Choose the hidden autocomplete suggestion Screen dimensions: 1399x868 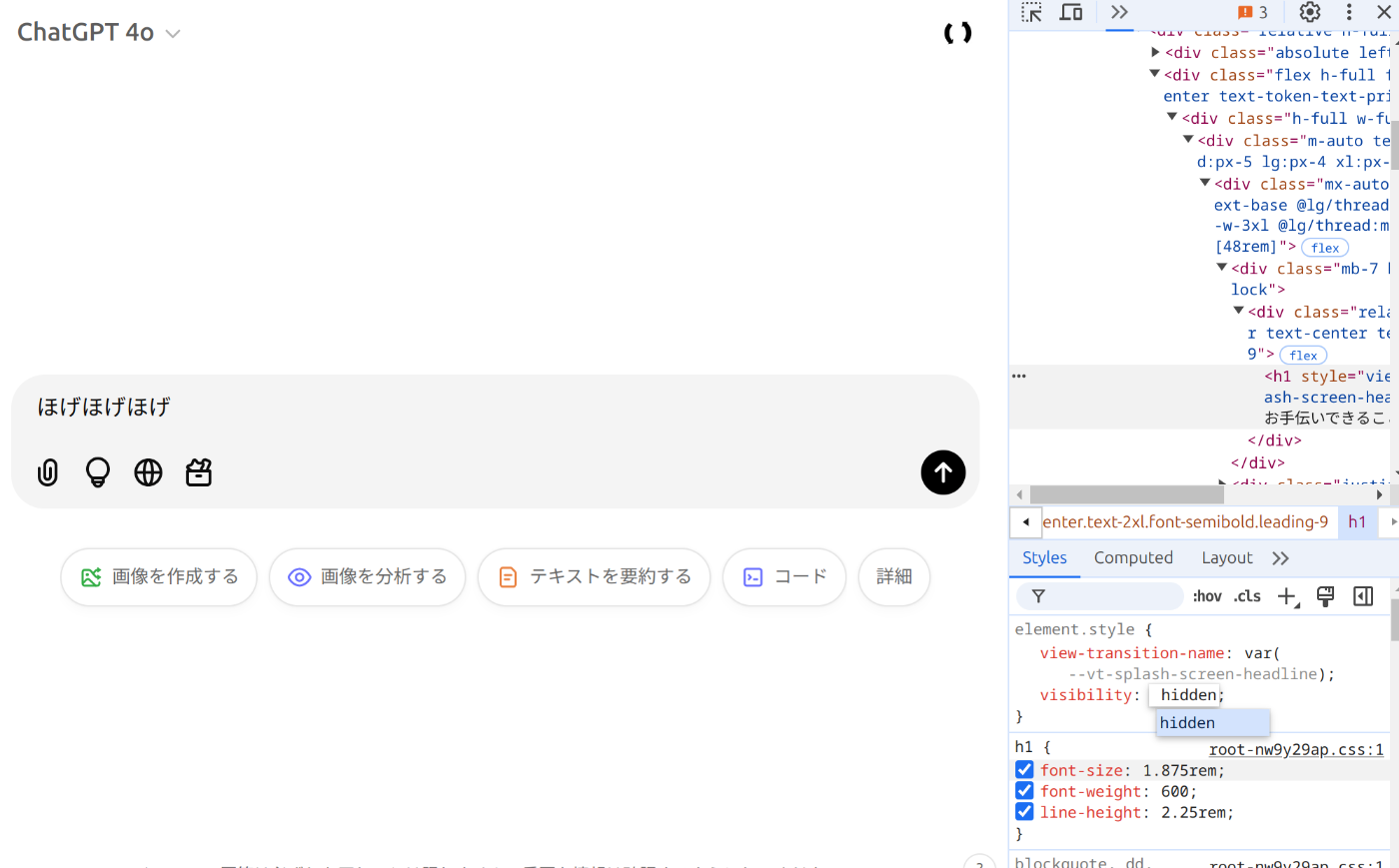click(x=1213, y=723)
